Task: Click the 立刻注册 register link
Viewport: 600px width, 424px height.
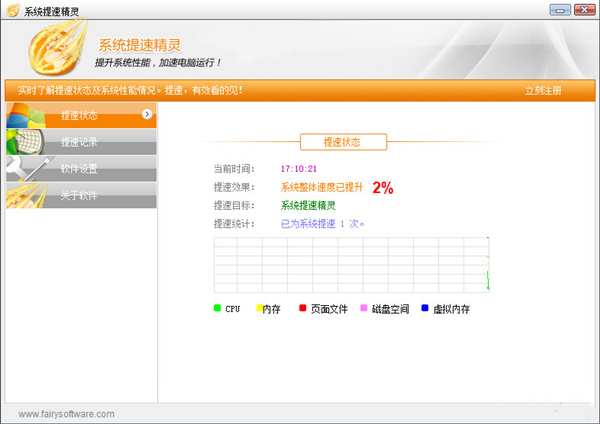Action: pyautogui.click(x=543, y=91)
